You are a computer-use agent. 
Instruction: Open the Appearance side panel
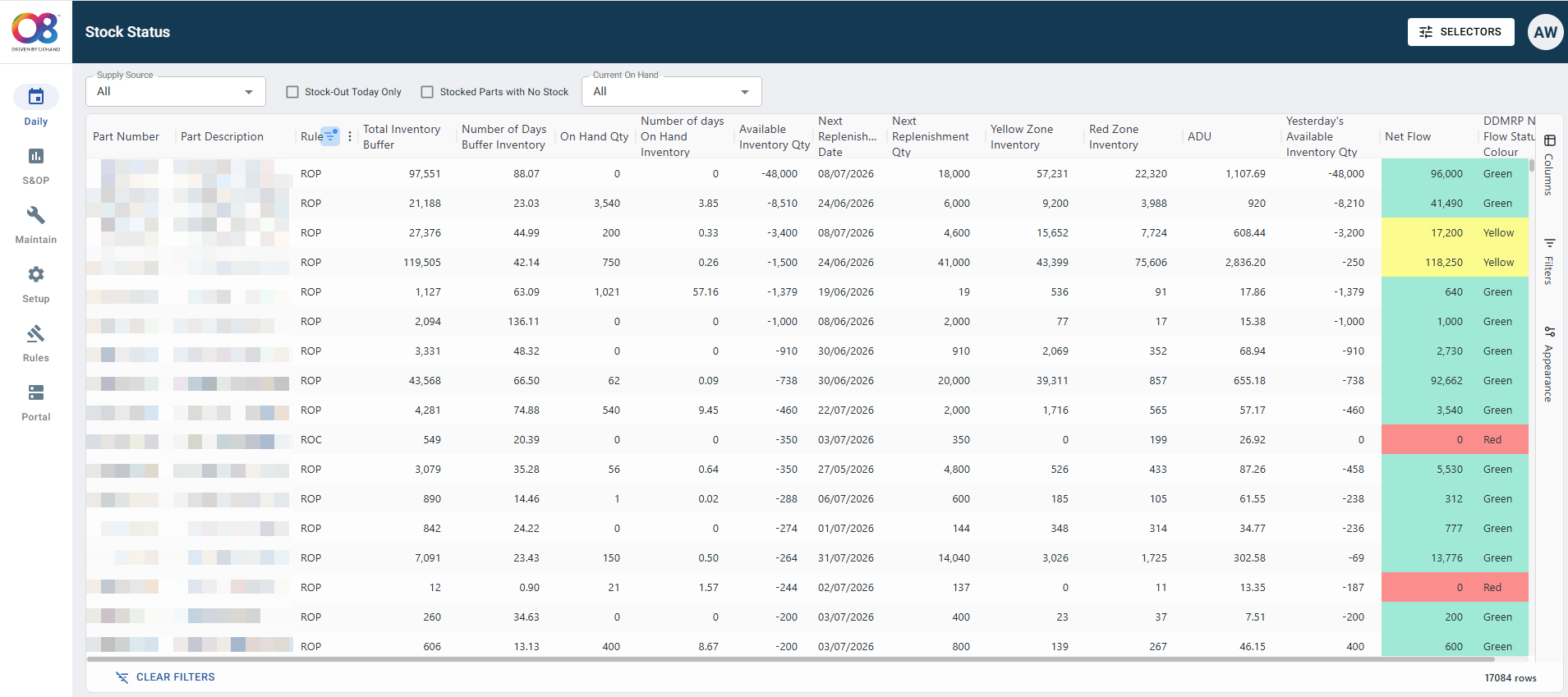1549,364
